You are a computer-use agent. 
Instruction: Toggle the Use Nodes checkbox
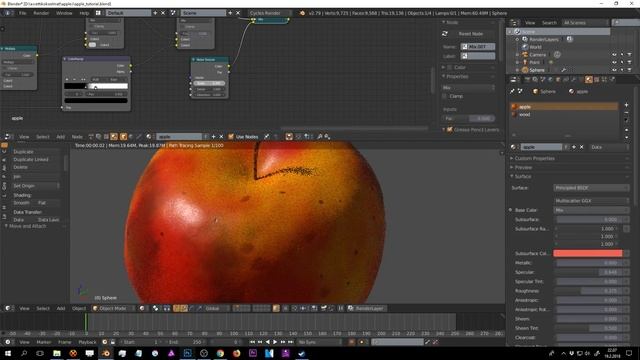[231, 137]
